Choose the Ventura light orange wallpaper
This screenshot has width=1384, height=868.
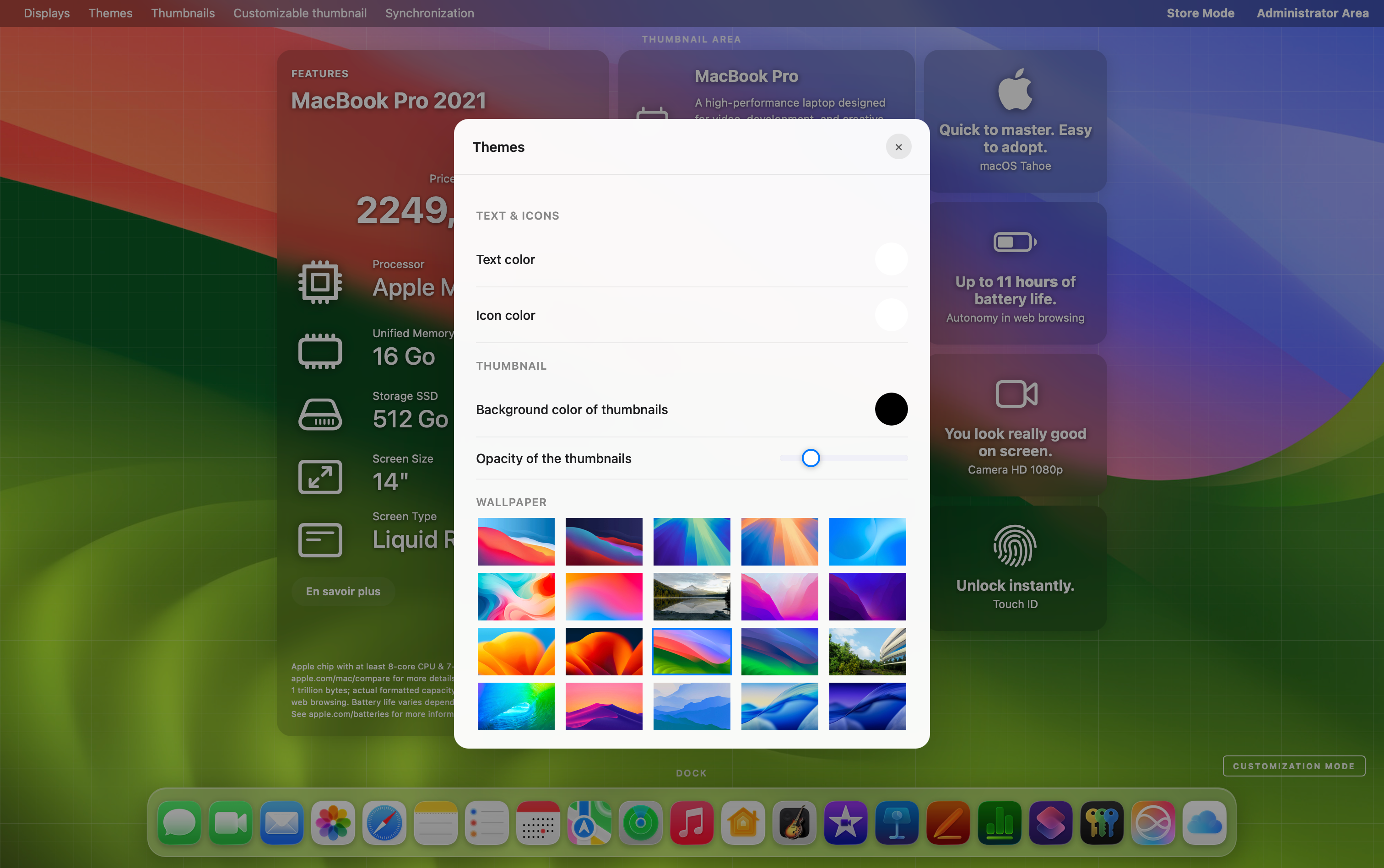pos(516,652)
